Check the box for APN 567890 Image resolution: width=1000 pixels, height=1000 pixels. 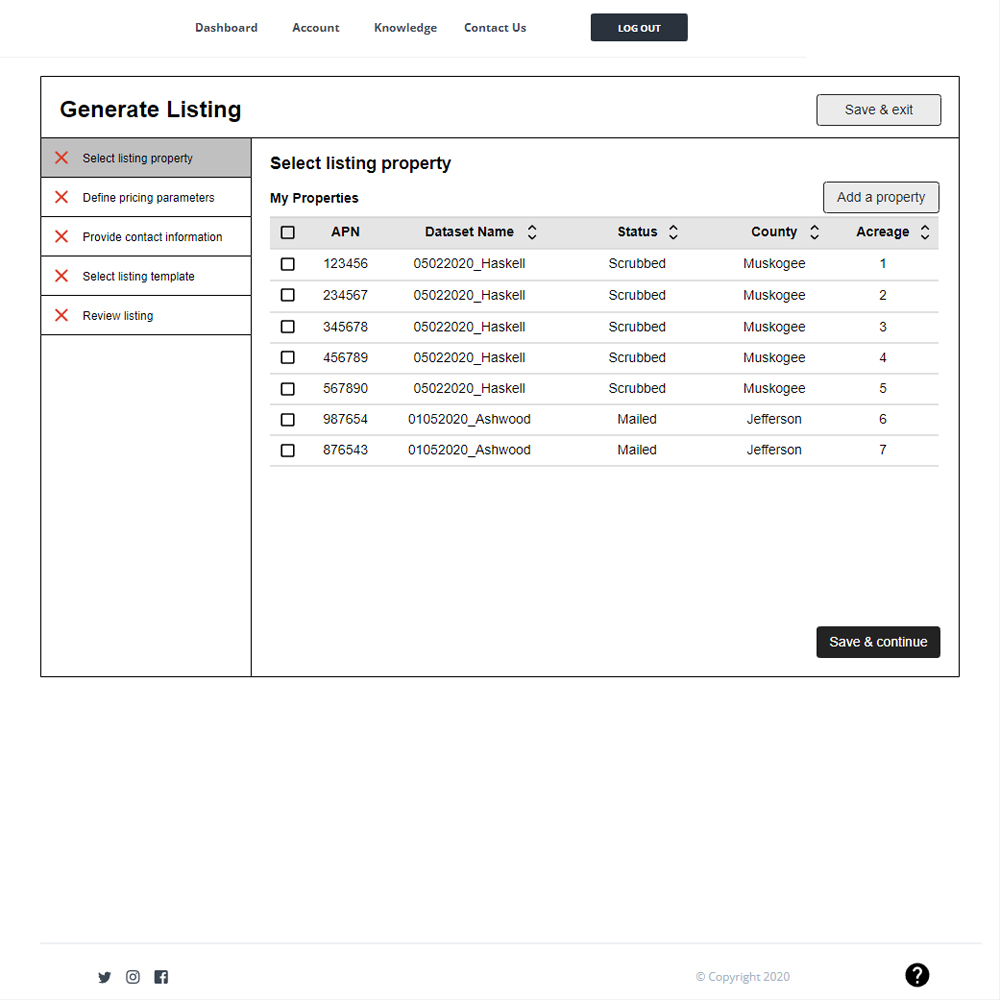tap(288, 388)
